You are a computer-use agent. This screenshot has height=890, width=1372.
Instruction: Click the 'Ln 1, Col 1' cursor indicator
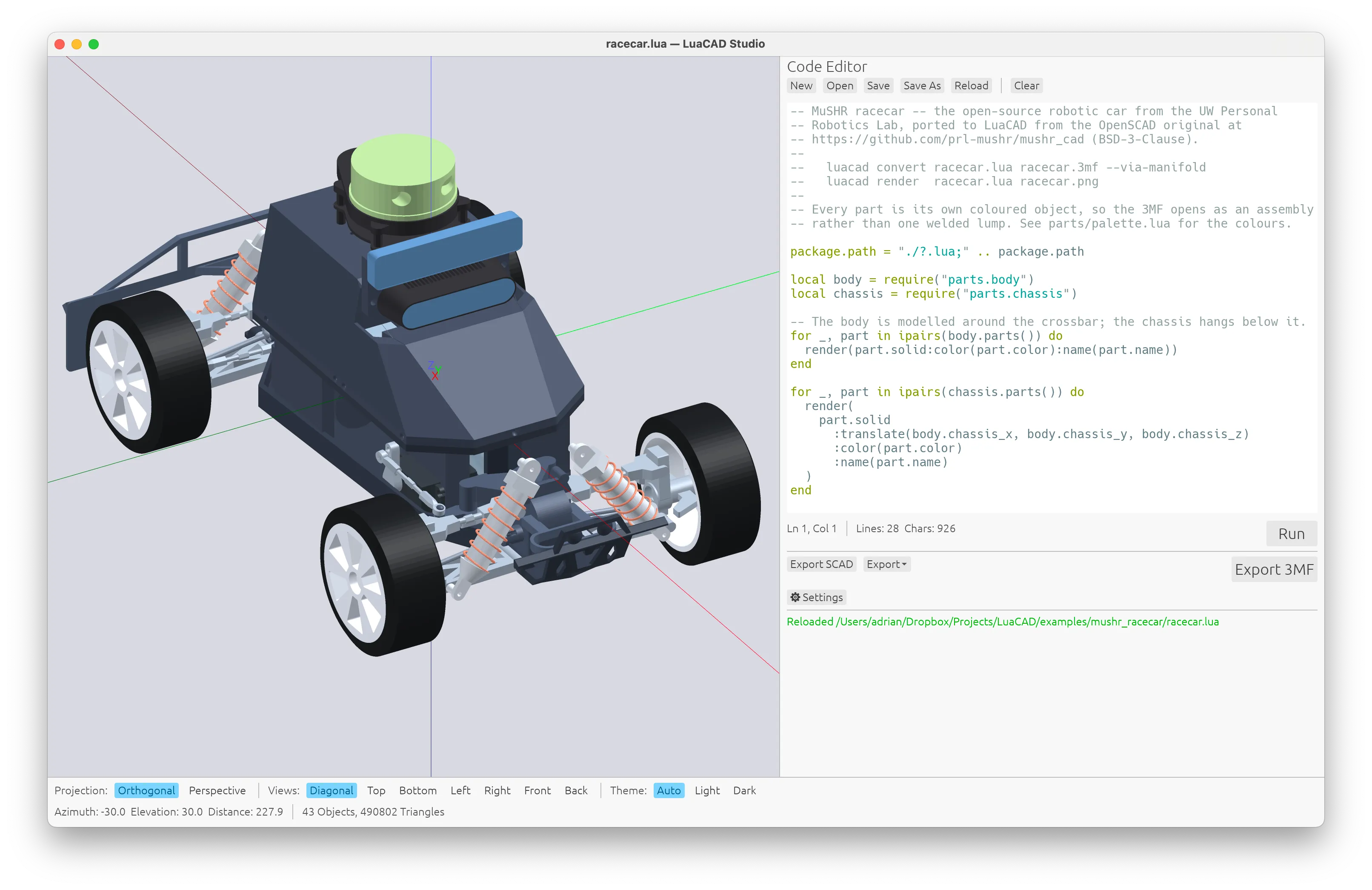811,528
